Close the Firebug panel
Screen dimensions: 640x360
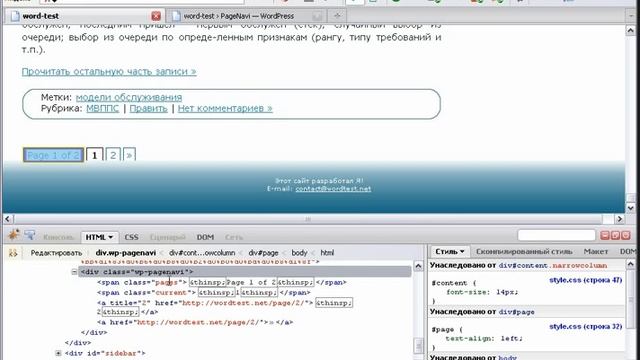(625, 235)
